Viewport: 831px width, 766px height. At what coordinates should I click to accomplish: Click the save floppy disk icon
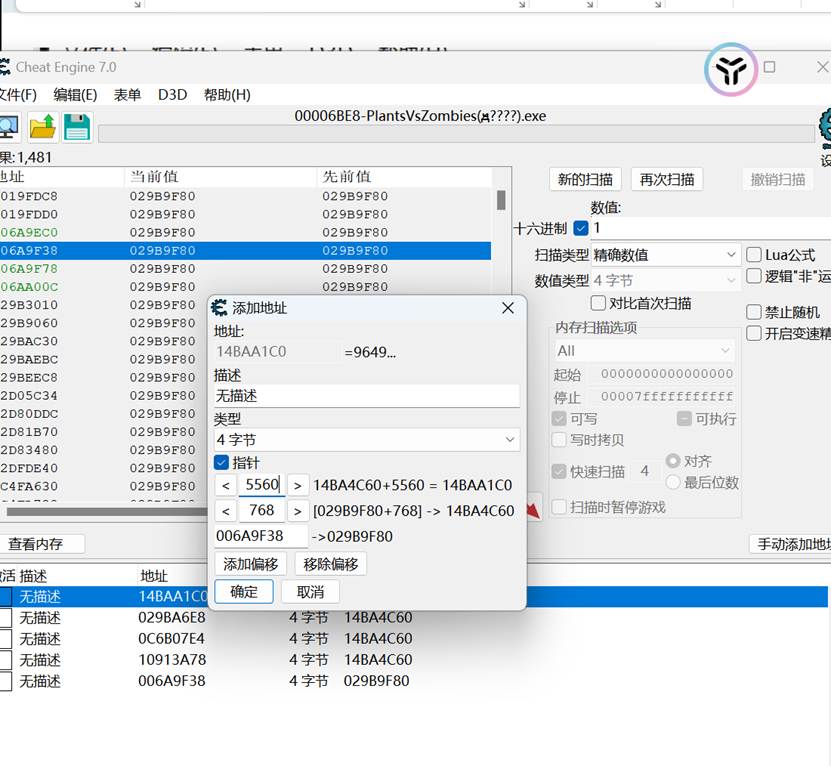tap(77, 127)
